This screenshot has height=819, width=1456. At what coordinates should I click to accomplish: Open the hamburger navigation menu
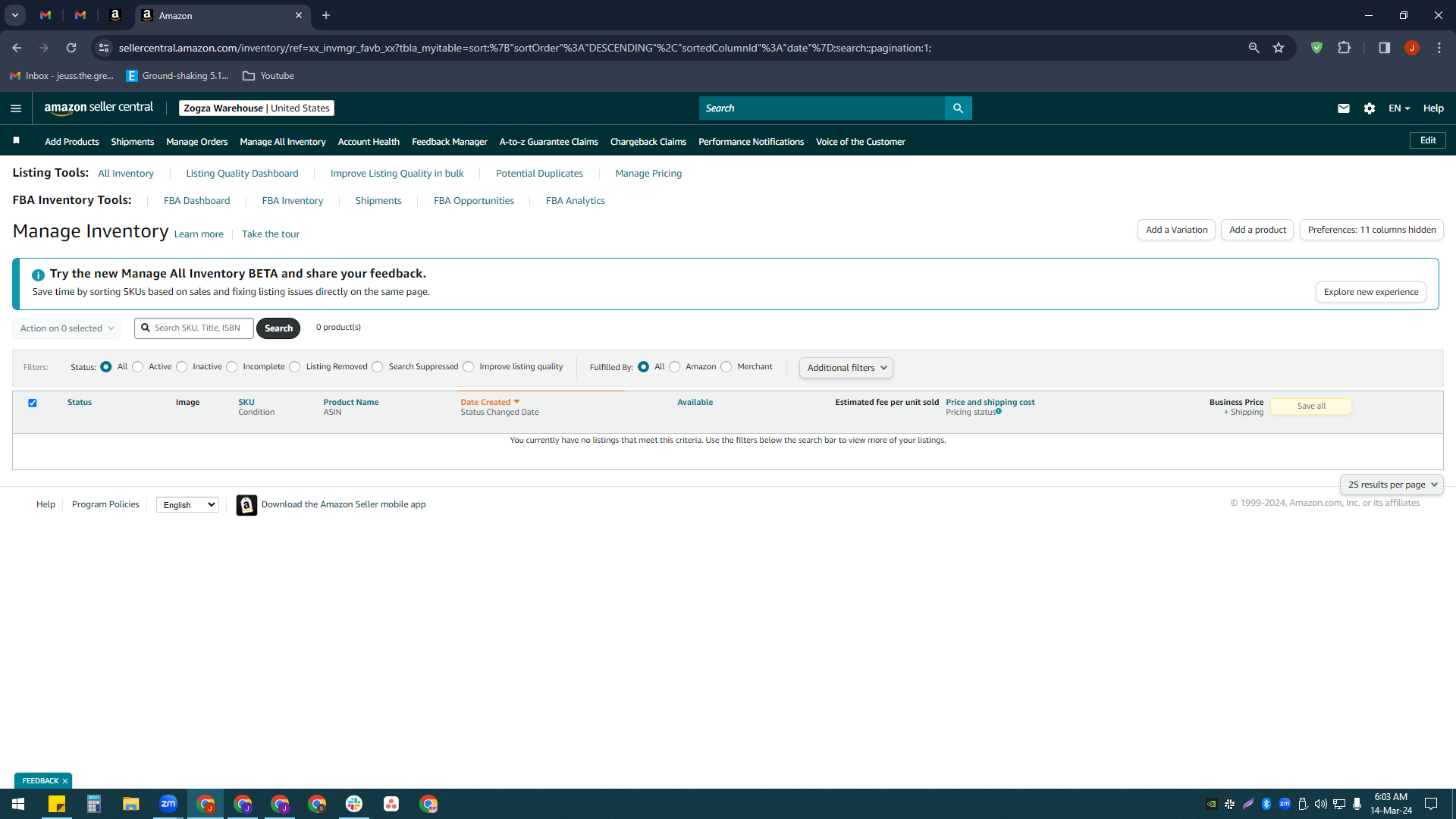[x=16, y=108]
